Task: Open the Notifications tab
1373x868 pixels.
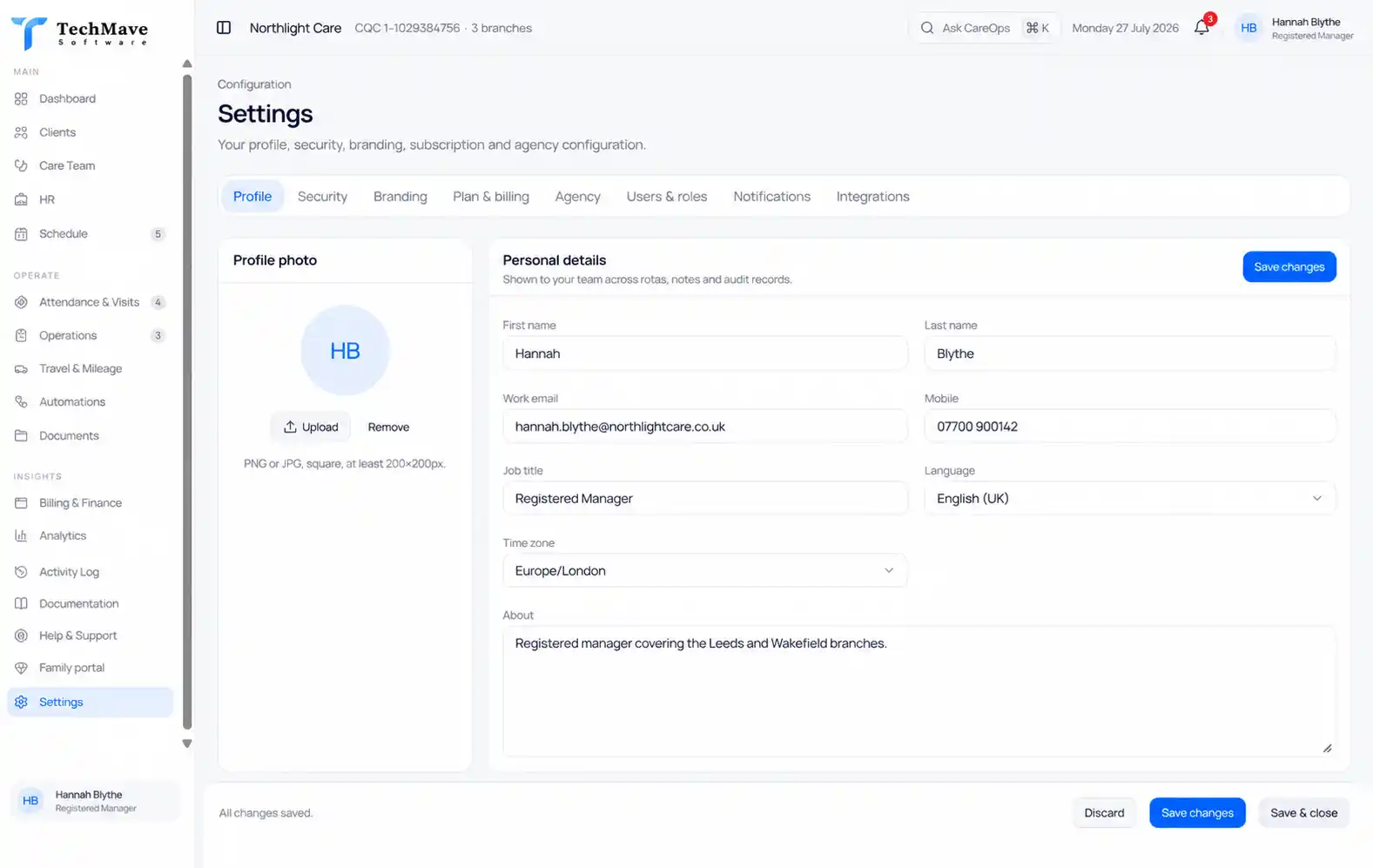Action: click(x=771, y=197)
